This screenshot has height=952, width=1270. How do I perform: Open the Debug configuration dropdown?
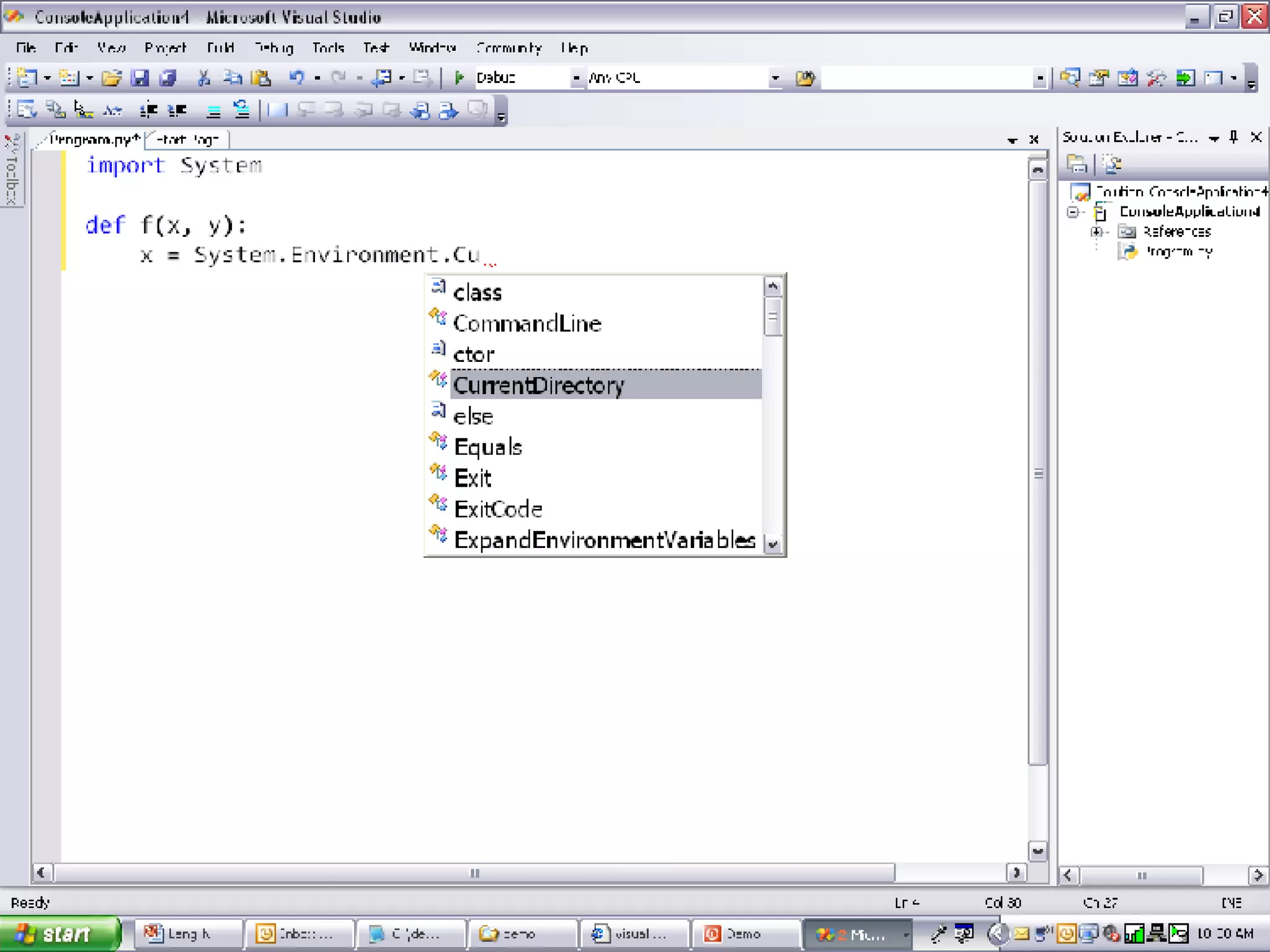576,78
